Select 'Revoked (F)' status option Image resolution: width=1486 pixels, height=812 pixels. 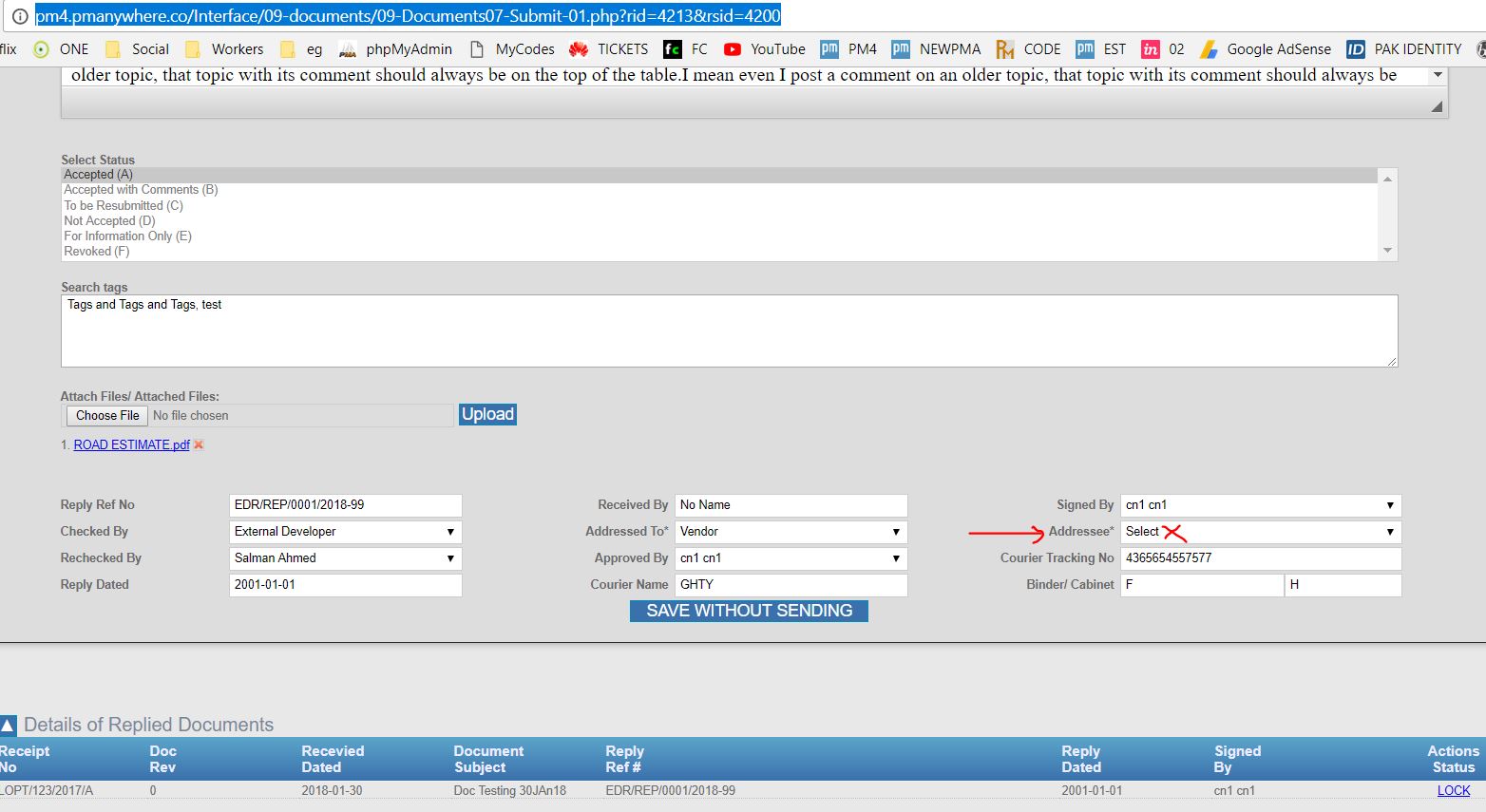tap(96, 252)
